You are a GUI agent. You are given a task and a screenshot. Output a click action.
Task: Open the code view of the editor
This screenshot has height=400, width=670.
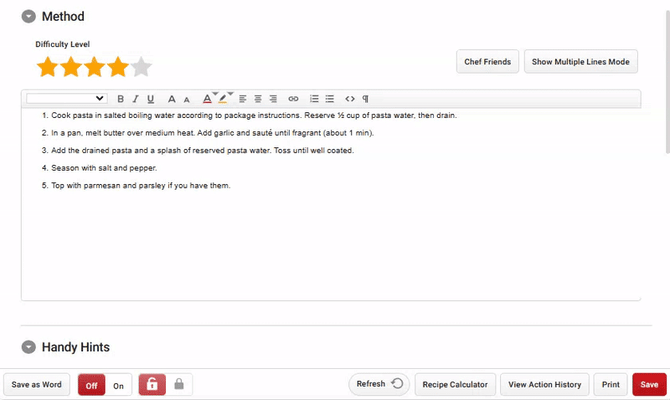[x=350, y=99]
